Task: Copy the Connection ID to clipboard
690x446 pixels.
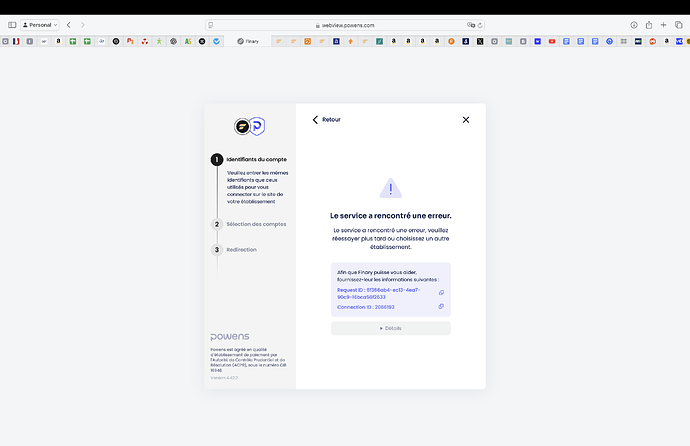Action: pyautogui.click(x=441, y=307)
